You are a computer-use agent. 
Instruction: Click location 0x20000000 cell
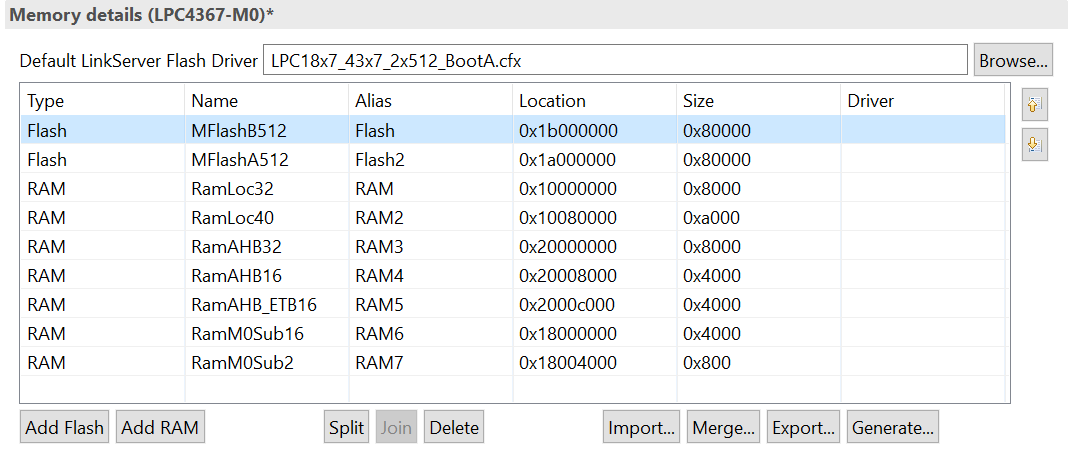(x=594, y=246)
